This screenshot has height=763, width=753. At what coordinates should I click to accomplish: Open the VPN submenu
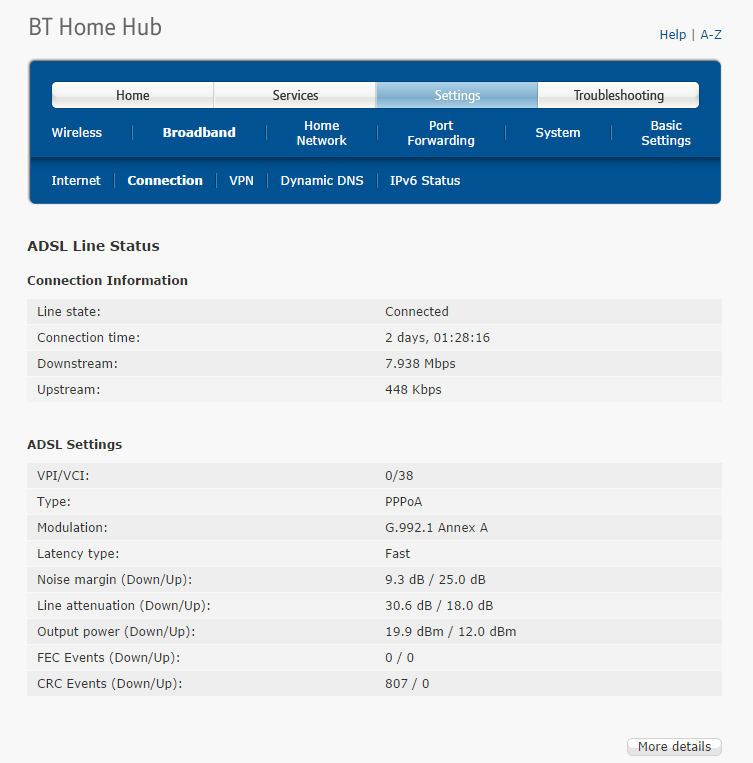tap(241, 181)
